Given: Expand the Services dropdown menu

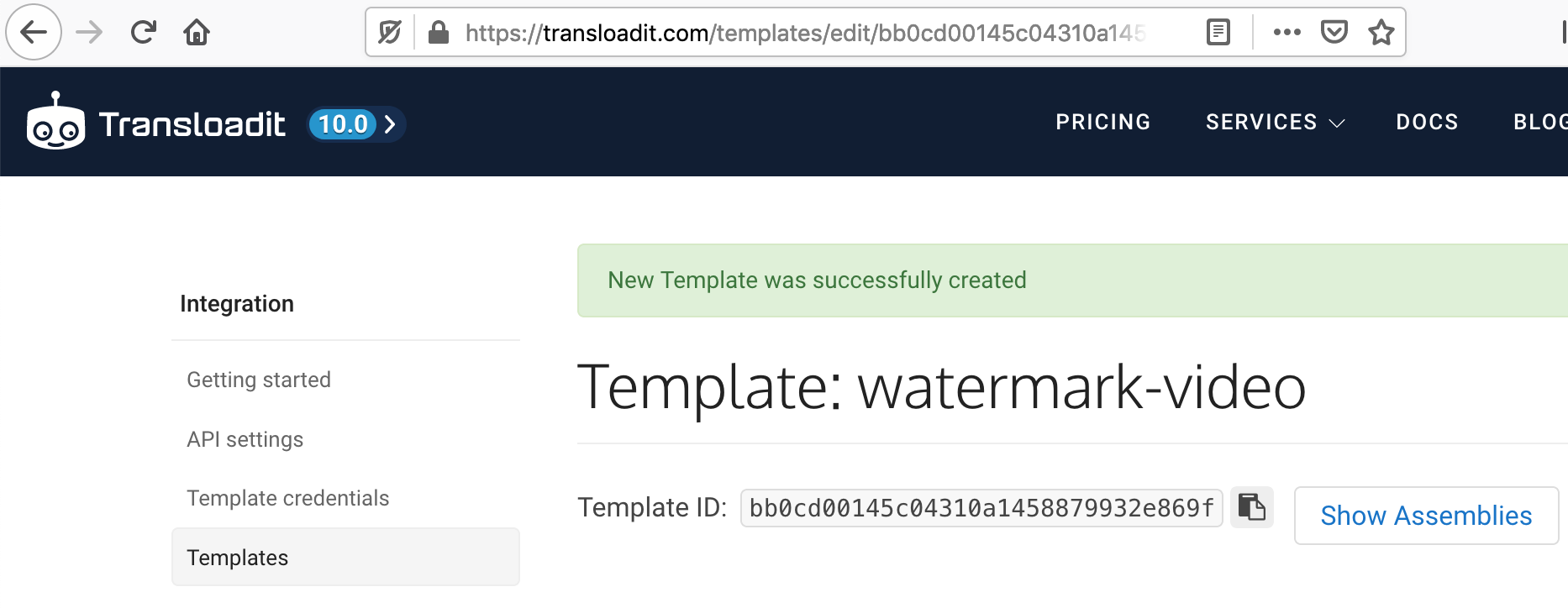Looking at the screenshot, I should click(1275, 123).
